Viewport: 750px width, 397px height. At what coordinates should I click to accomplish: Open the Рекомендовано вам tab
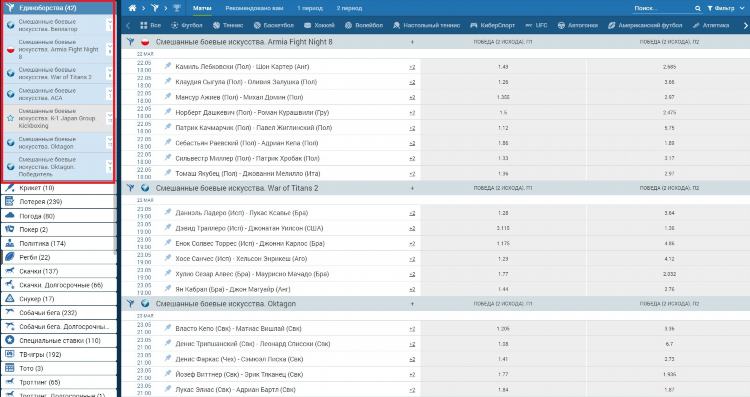point(254,8)
